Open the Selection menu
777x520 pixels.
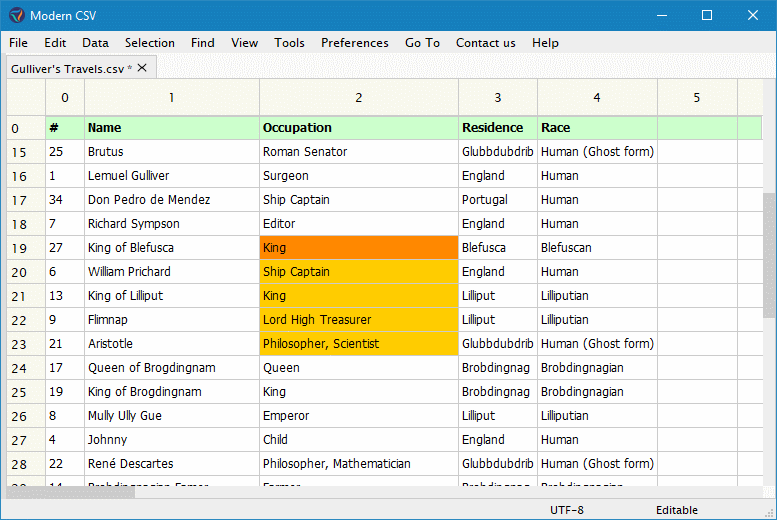coord(150,43)
